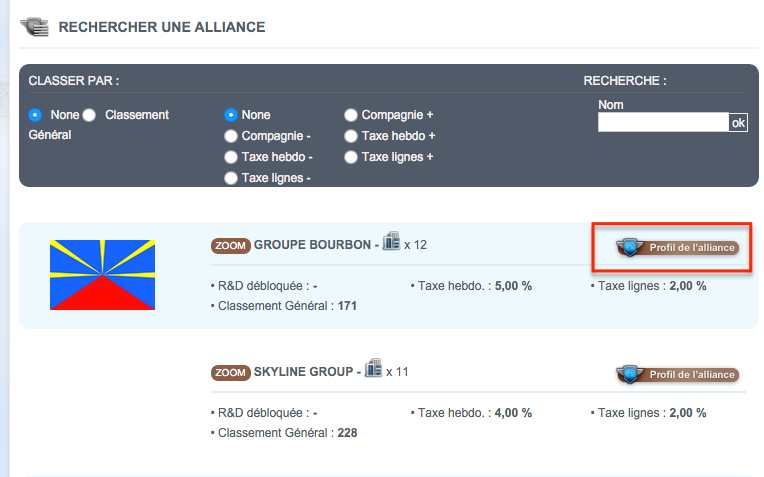Image resolution: width=764 pixels, height=477 pixels.
Task: Choose Compagnie + radio button
Action: click(351, 115)
